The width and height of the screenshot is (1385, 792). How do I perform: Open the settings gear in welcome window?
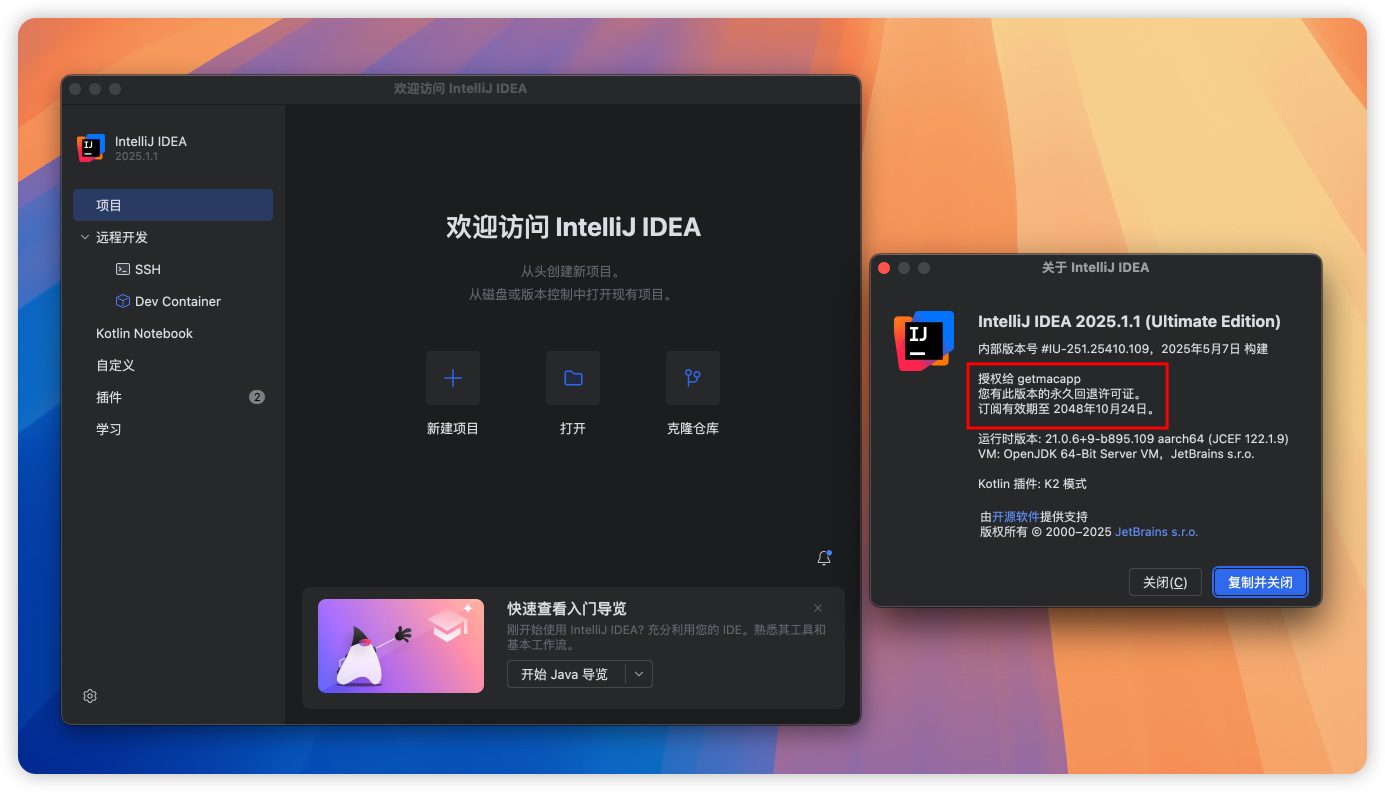click(x=90, y=696)
